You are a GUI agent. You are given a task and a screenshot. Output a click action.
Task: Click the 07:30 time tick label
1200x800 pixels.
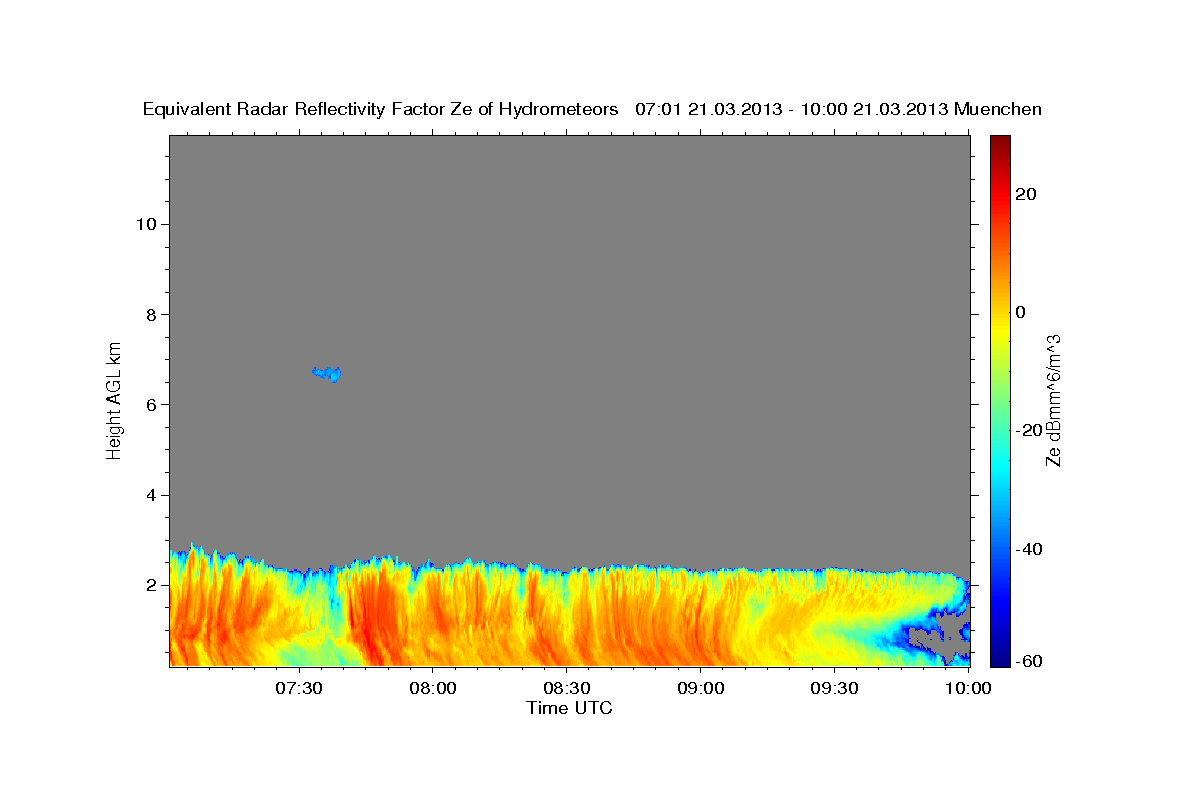point(299,688)
